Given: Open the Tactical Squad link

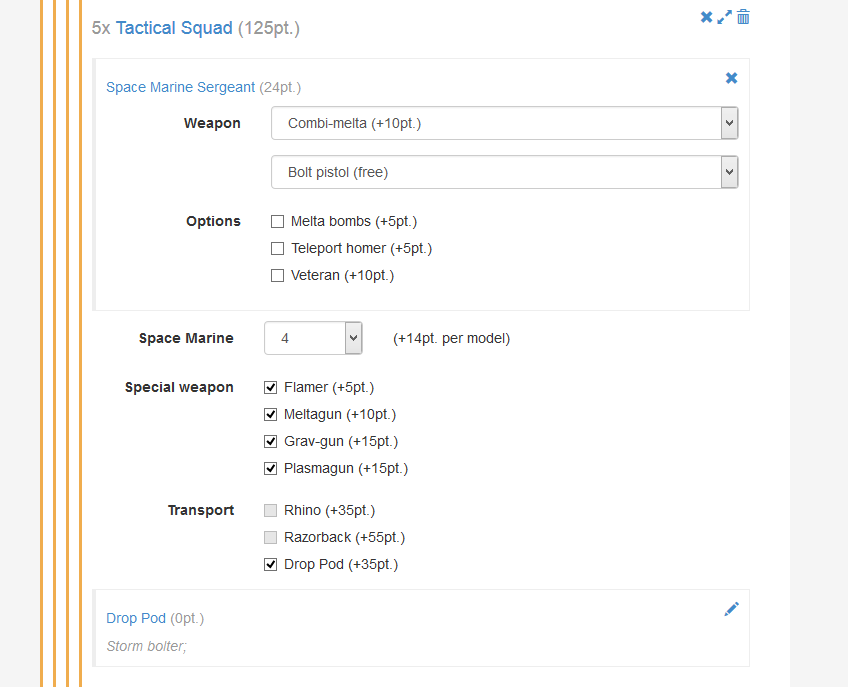Looking at the screenshot, I should [174, 28].
